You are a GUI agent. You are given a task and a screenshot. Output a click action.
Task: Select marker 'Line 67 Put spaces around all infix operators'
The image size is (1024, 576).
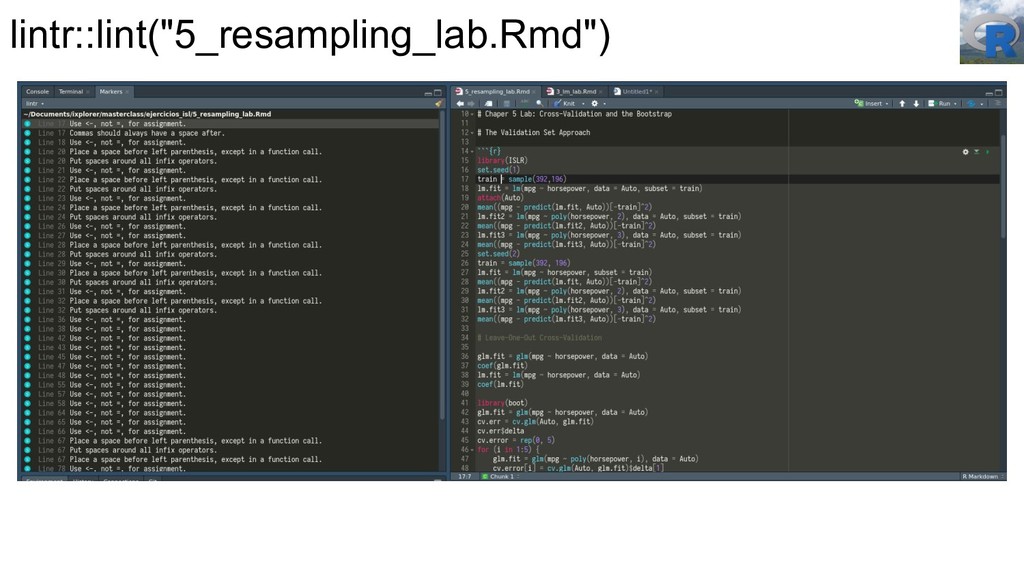(x=232, y=450)
